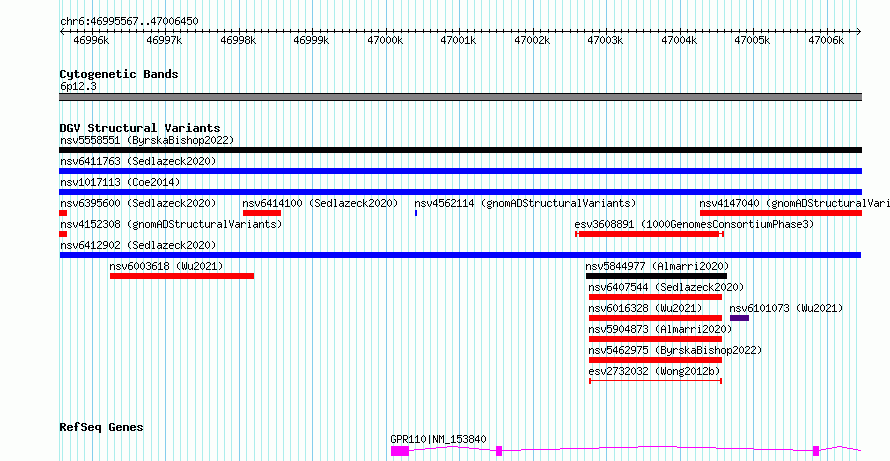Open nsv4152308 gnomAD variant label
The height and width of the screenshot is (461, 890).
[x=171, y=224]
